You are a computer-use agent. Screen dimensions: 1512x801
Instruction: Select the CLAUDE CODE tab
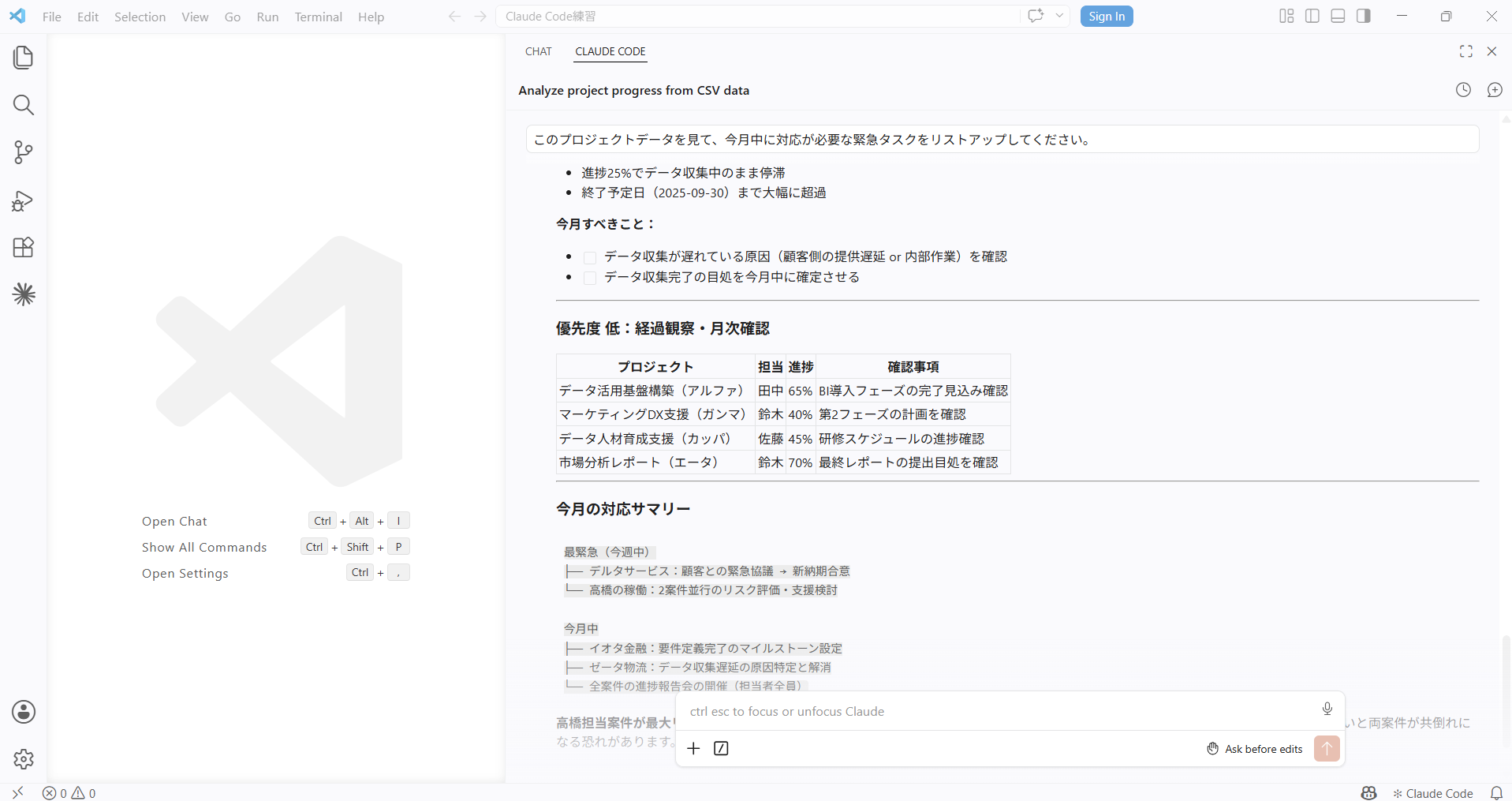click(x=610, y=51)
